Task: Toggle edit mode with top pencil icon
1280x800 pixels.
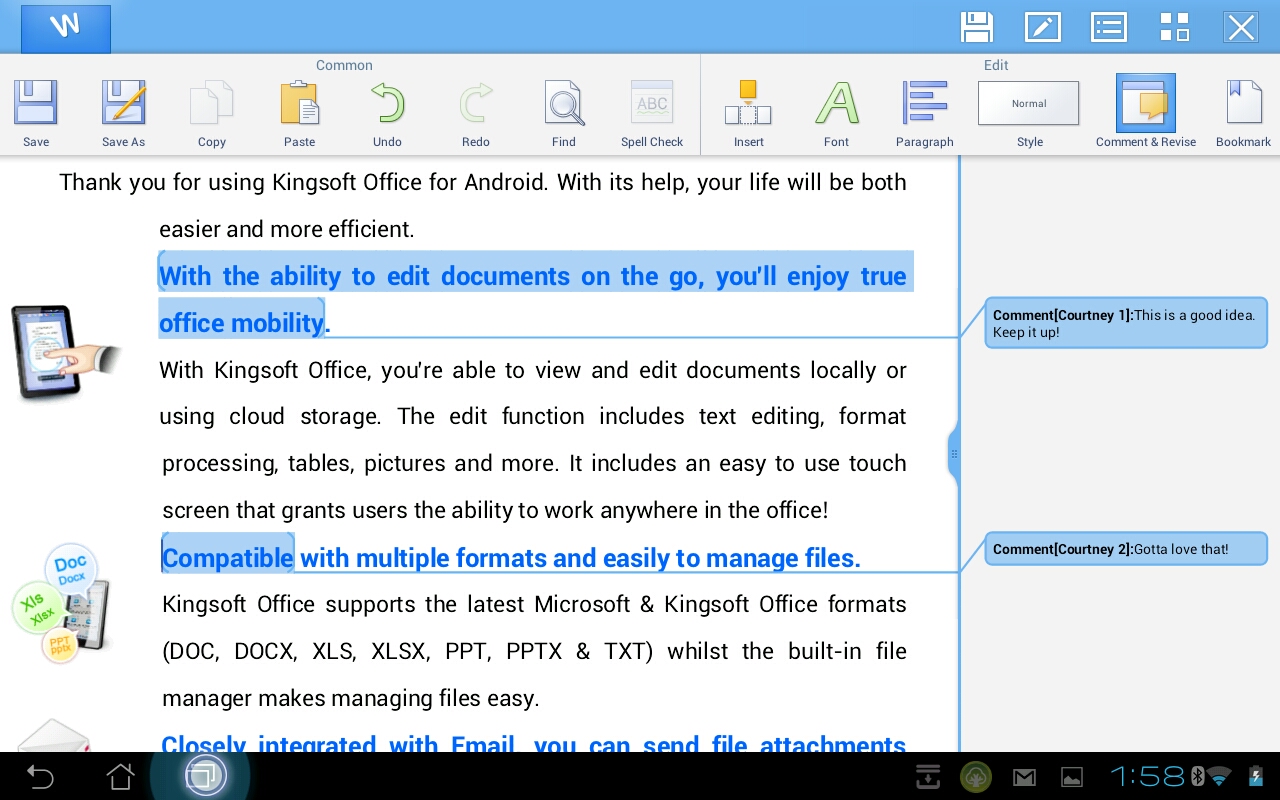Action: (1042, 27)
